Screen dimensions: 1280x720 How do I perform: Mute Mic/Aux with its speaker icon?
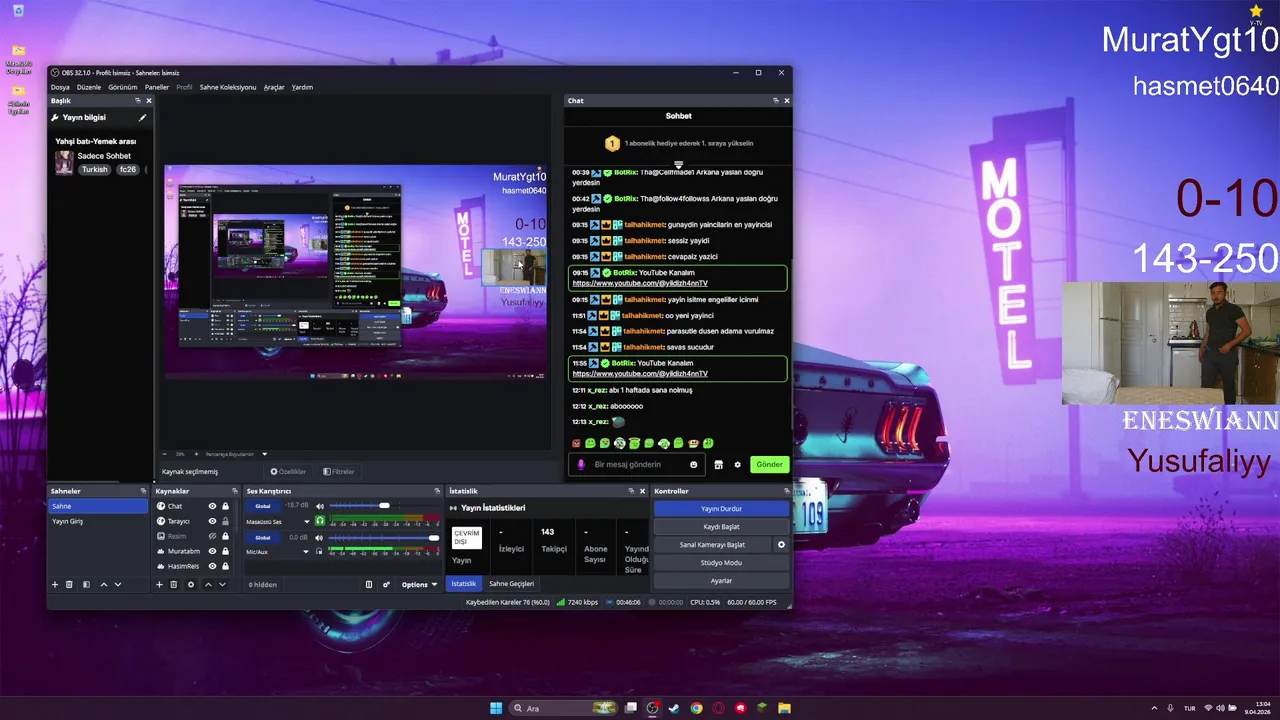click(320, 537)
